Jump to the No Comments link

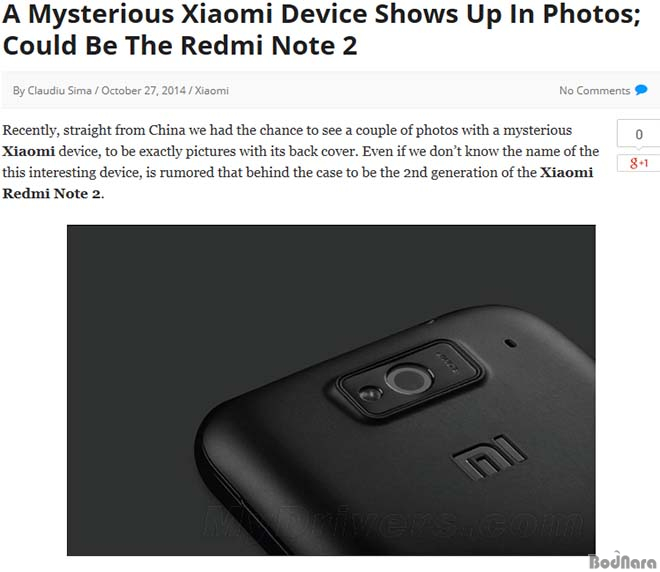pos(594,90)
